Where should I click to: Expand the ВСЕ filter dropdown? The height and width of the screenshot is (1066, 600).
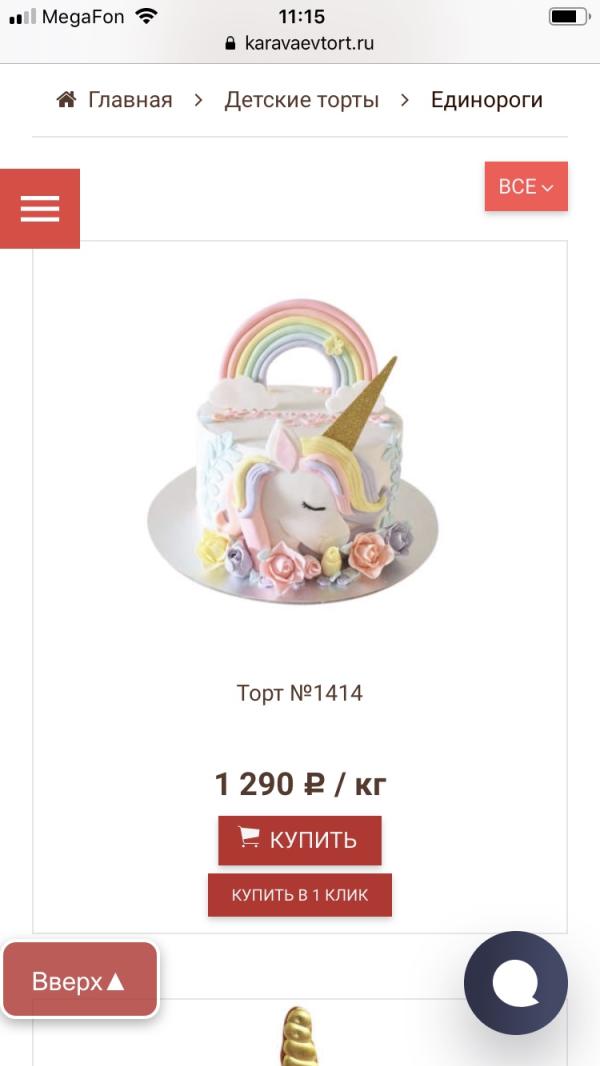point(526,186)
